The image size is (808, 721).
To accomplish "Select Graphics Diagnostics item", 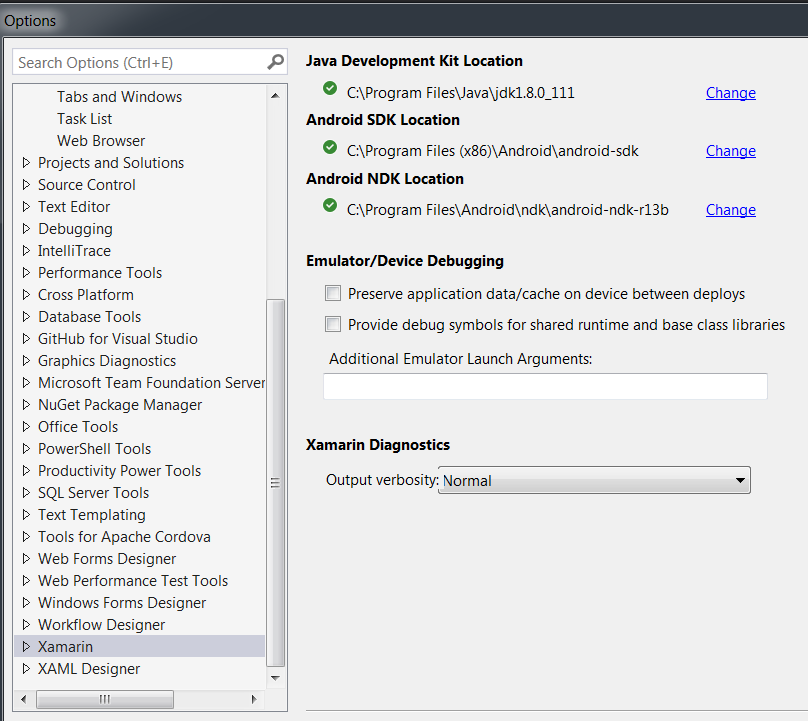I will [107, 361].
